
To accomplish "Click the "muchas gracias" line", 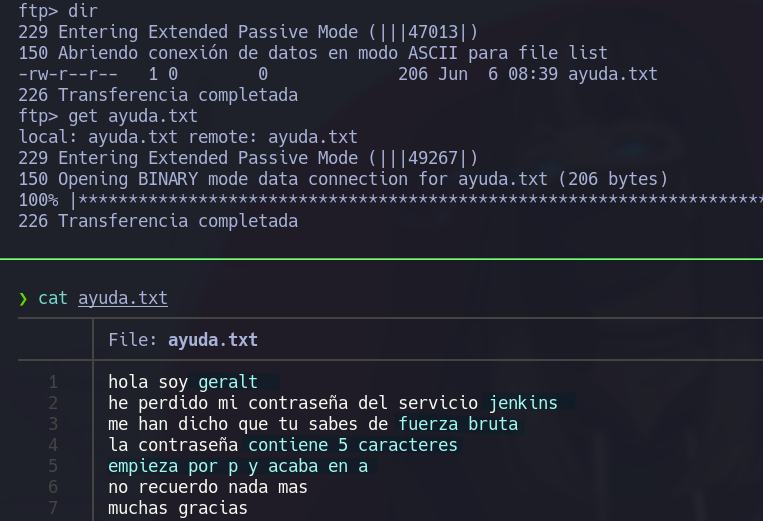I will [x=178, y=508].
